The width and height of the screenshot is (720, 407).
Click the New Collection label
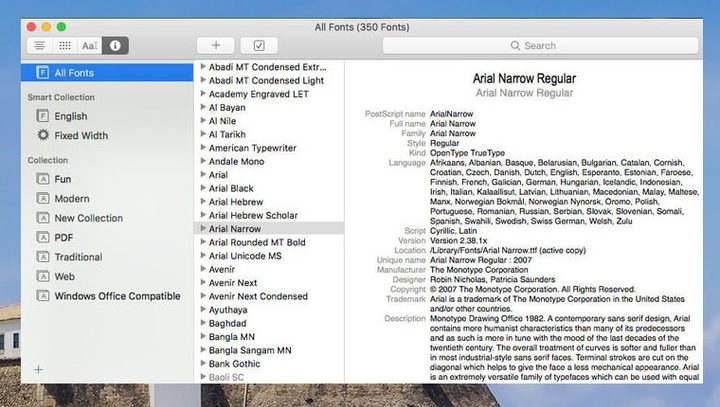pos(89,218)
